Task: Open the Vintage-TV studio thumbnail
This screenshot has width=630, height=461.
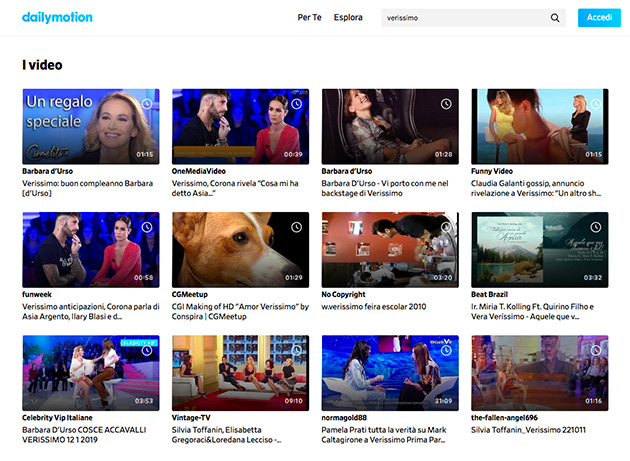Action: [x=240, y=373]
